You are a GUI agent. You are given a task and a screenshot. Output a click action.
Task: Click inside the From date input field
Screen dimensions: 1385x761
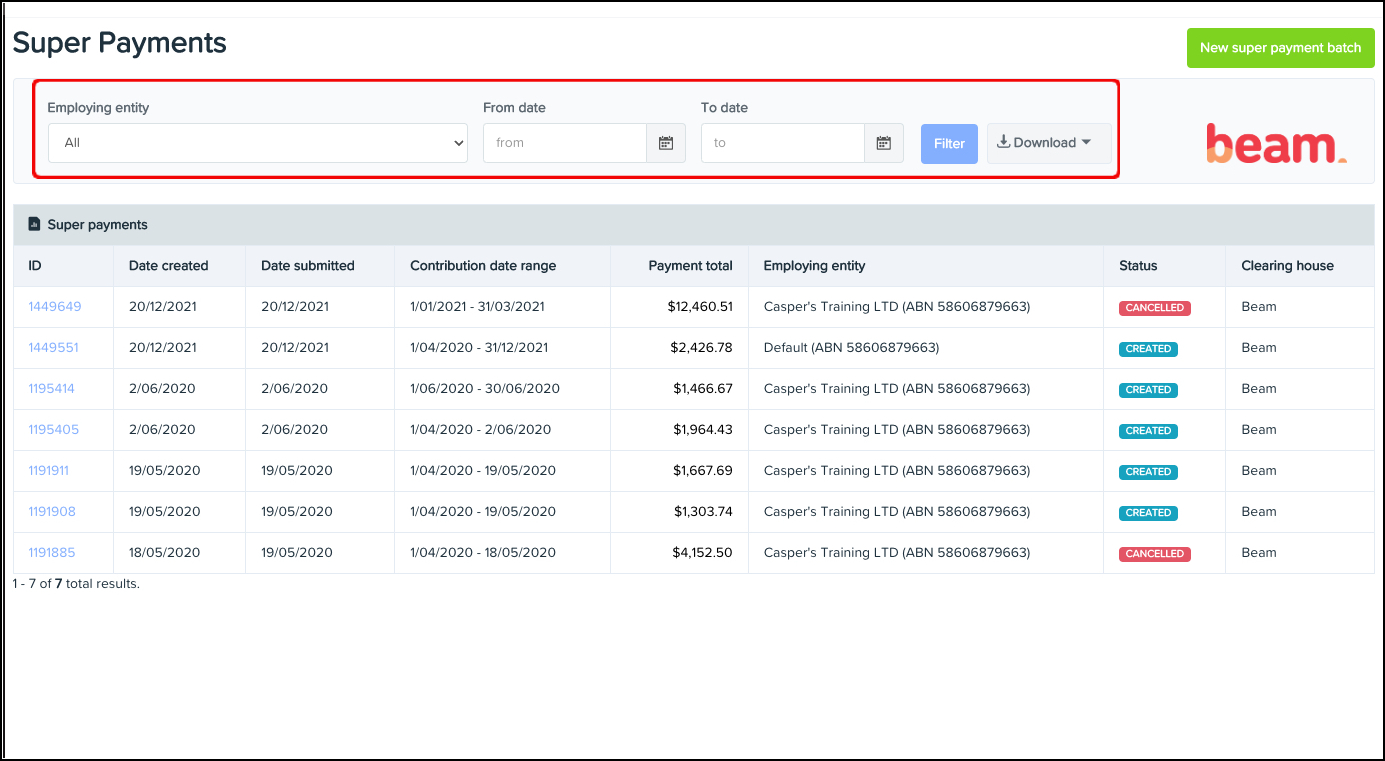click(x=565, y=143)
